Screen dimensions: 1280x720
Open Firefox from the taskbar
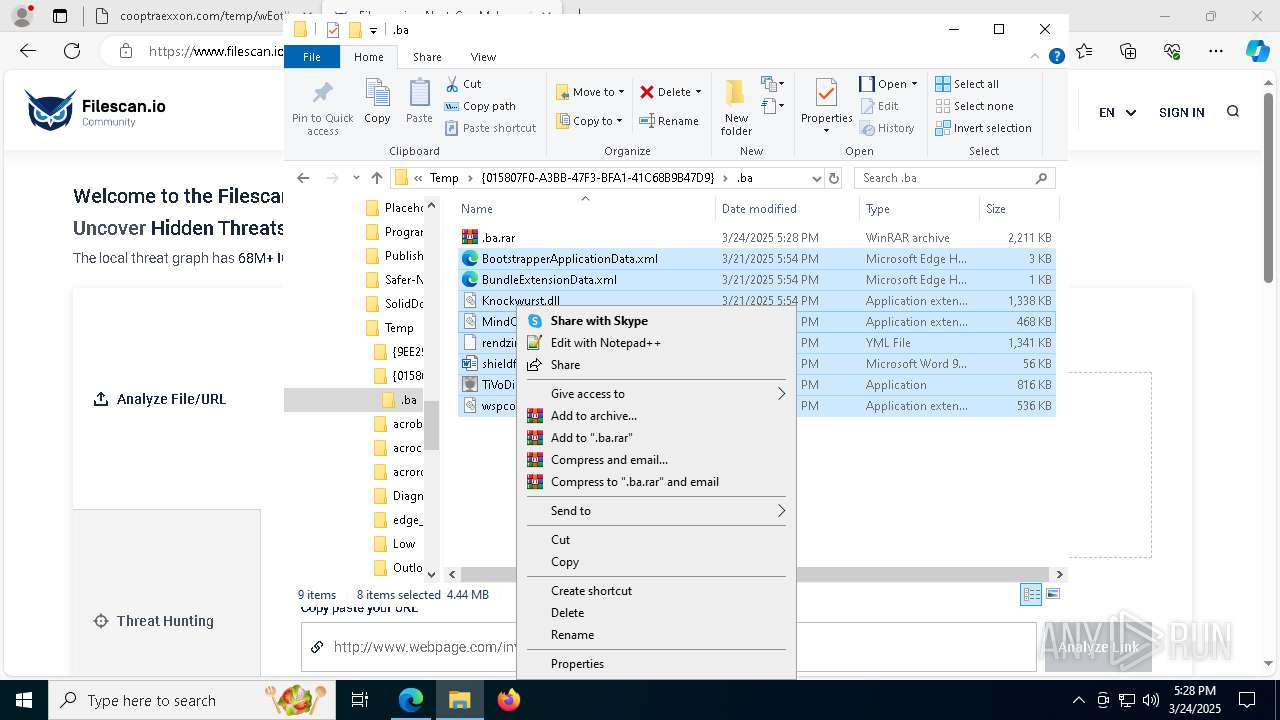coord(508,701)
